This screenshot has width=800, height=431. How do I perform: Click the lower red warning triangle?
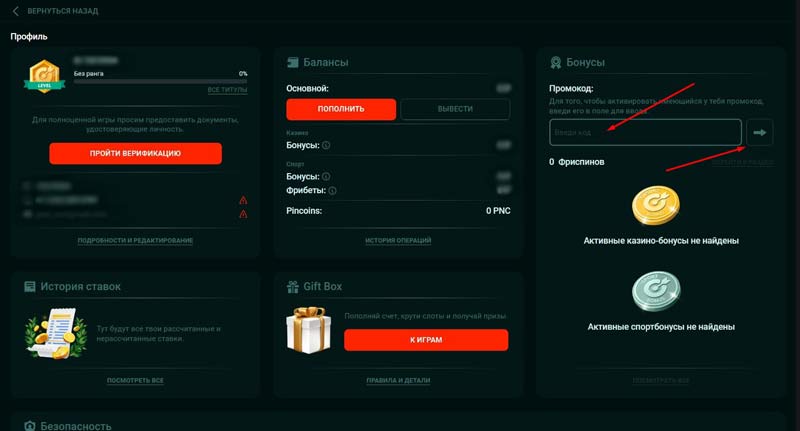243,214
